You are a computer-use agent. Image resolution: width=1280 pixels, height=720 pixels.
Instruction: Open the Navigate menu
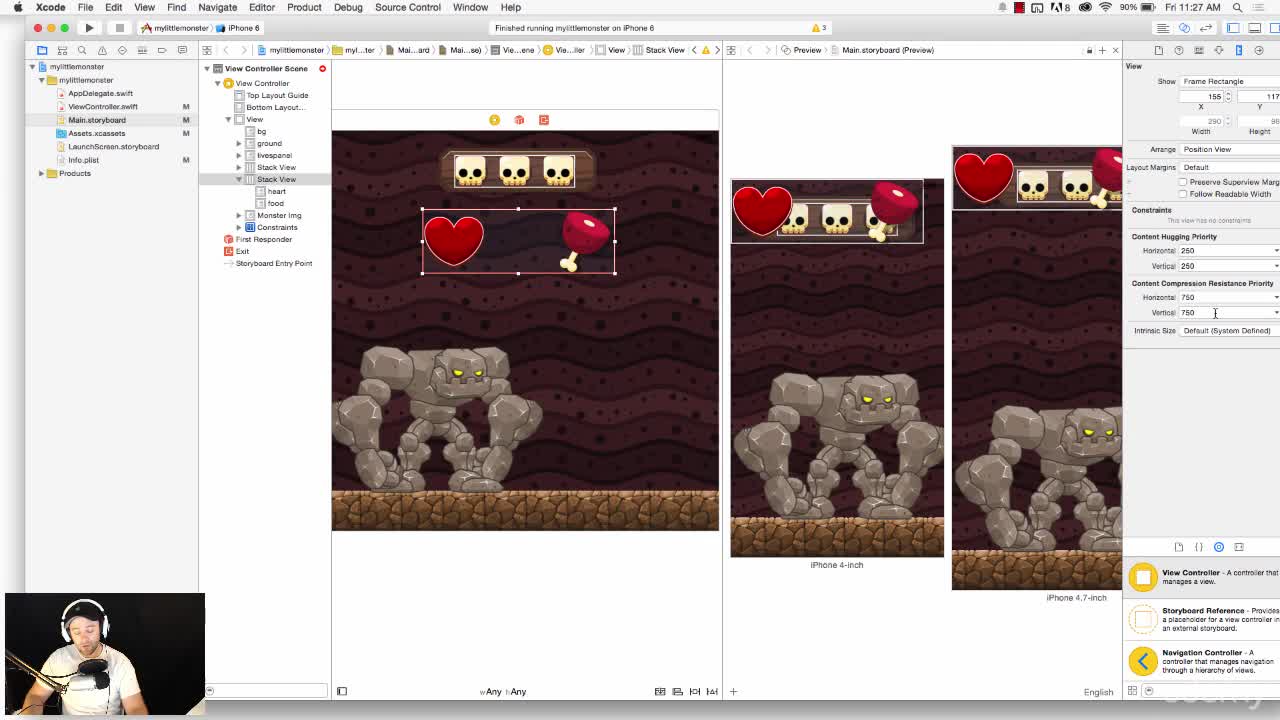217,7
